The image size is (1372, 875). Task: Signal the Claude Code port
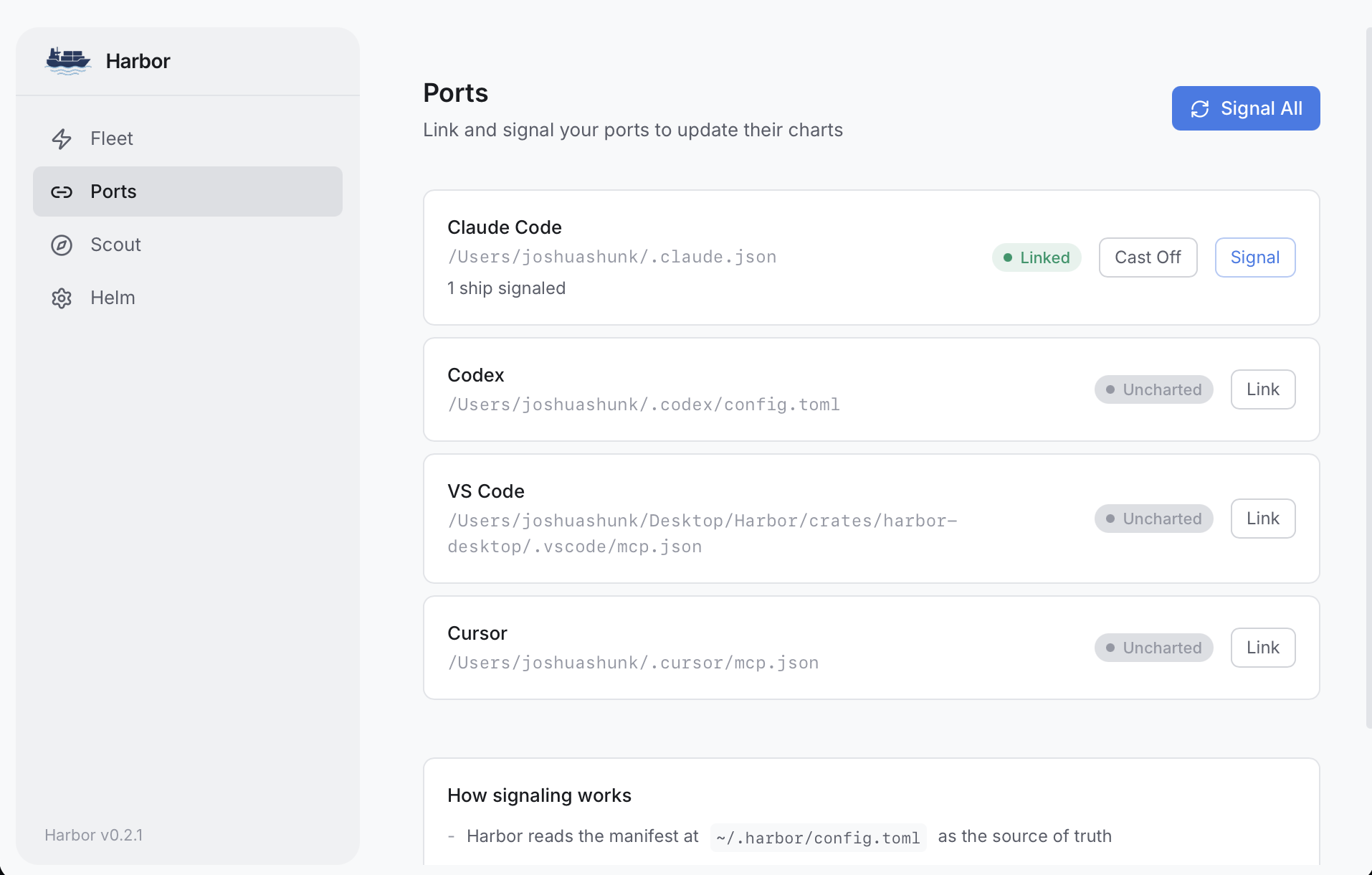(1254, 257)
